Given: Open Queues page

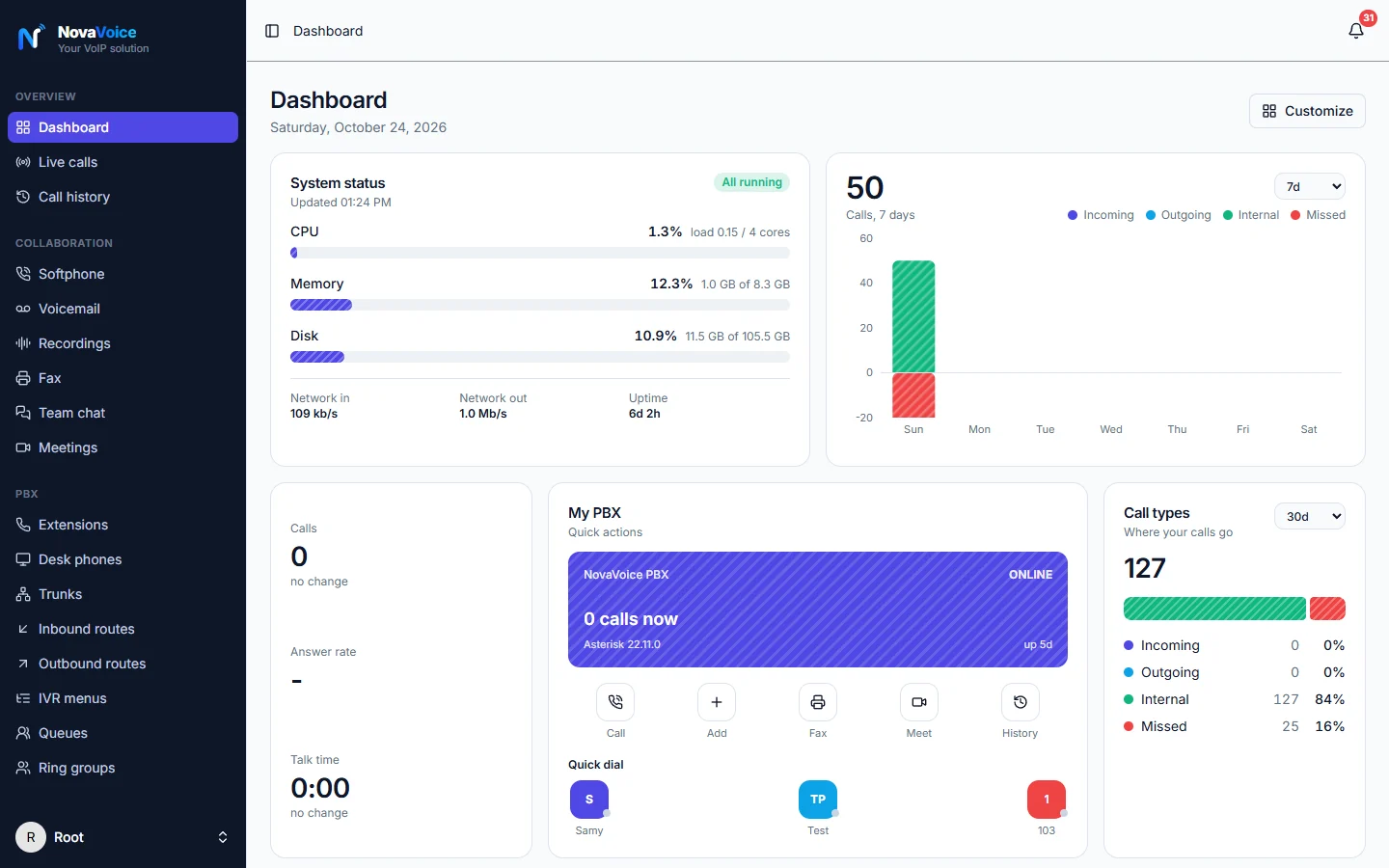Looking at the screenshot, I should (x=123, y=733).
